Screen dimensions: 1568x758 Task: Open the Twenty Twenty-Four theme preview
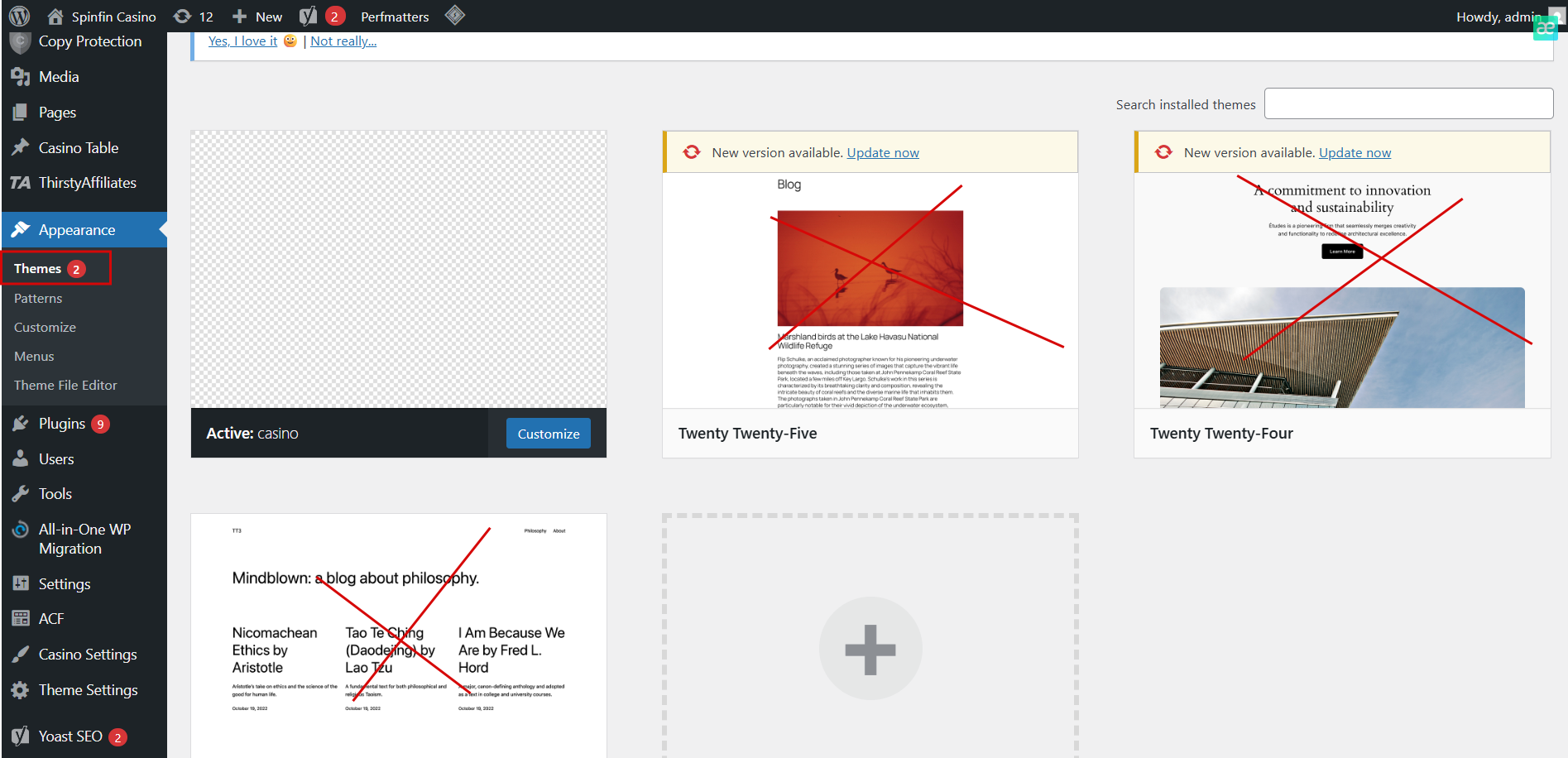click(x=1342, y=290)
